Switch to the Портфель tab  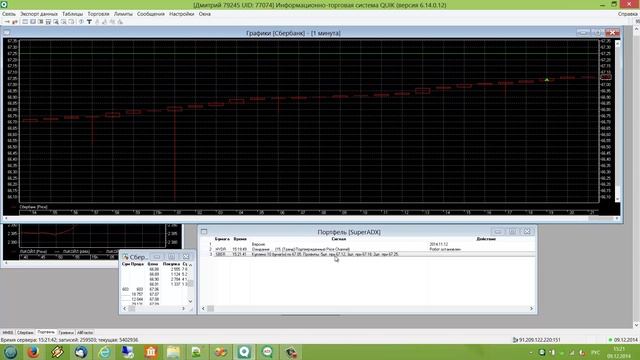tap(46, 332)
